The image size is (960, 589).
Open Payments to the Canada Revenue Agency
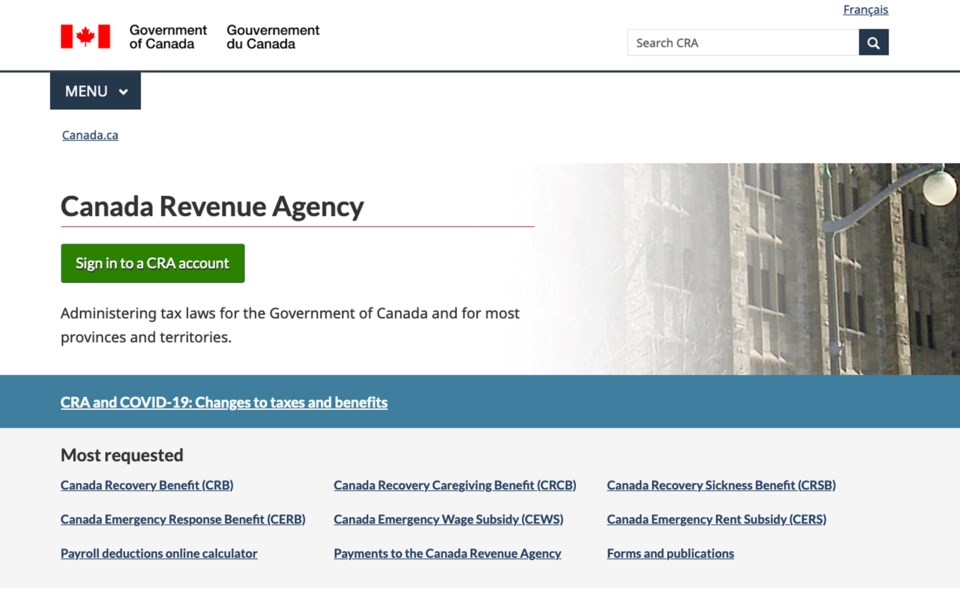pyautogui.click(x=448, y=553)
